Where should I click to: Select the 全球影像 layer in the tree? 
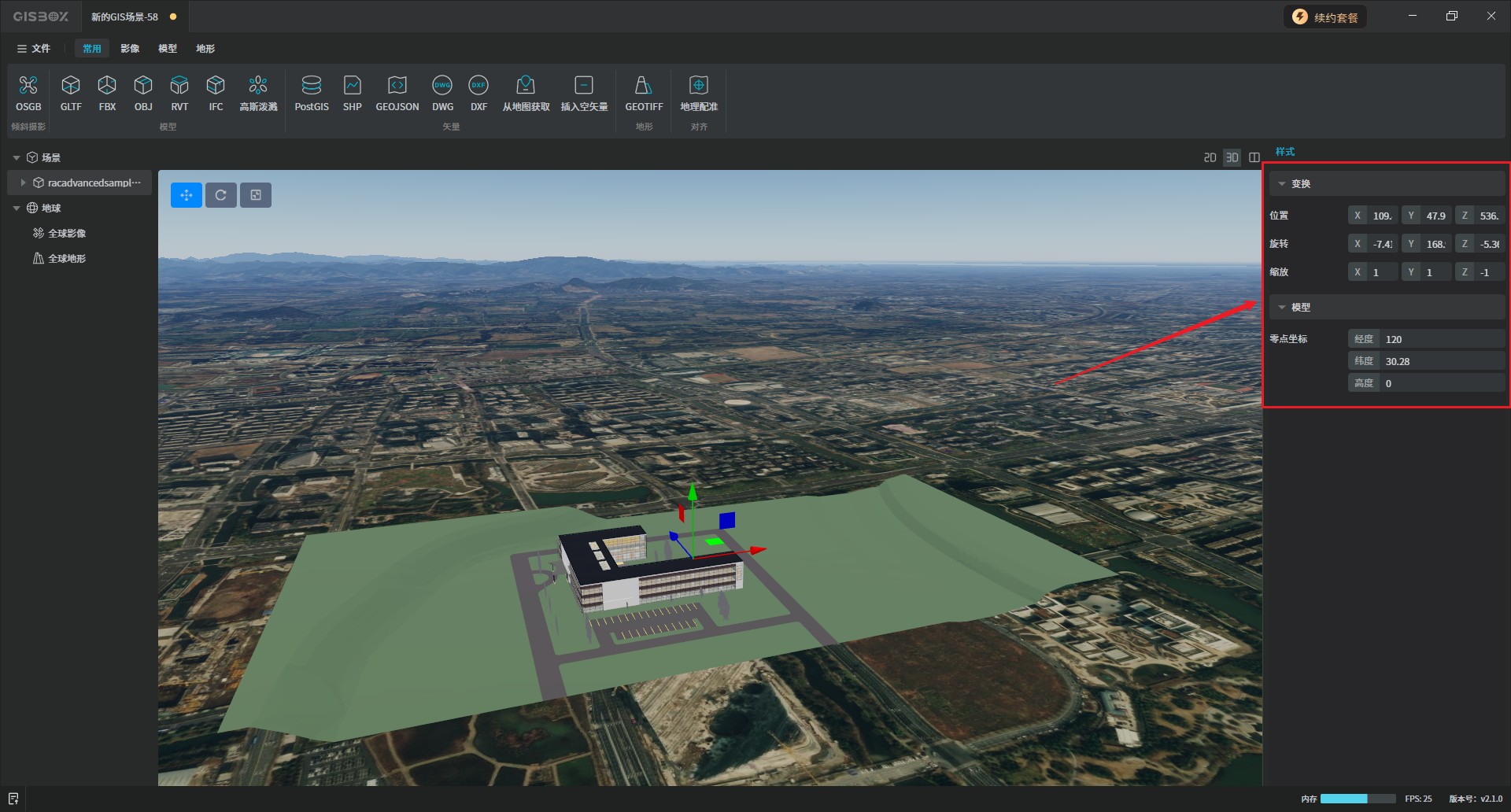(x=67, y=234)
